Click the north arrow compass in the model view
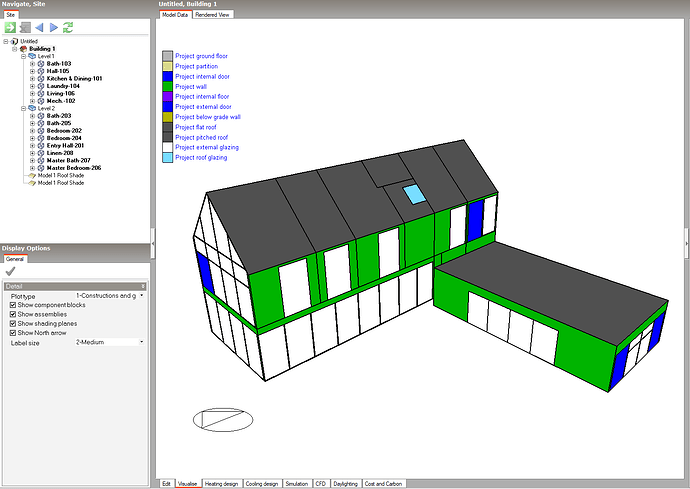 click(x=223, y=419)
